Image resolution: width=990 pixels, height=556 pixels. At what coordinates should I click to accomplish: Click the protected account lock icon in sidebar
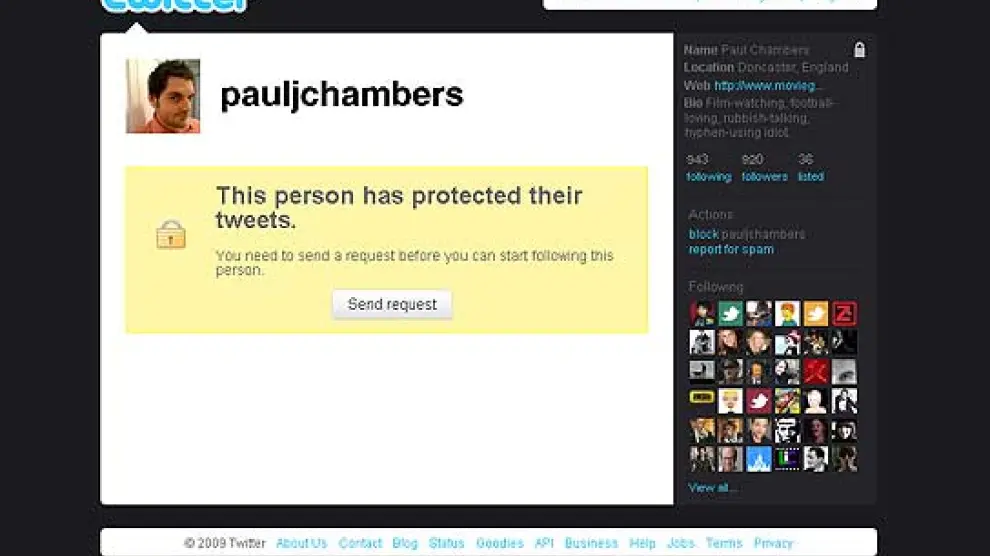click(x=859, y=50)
